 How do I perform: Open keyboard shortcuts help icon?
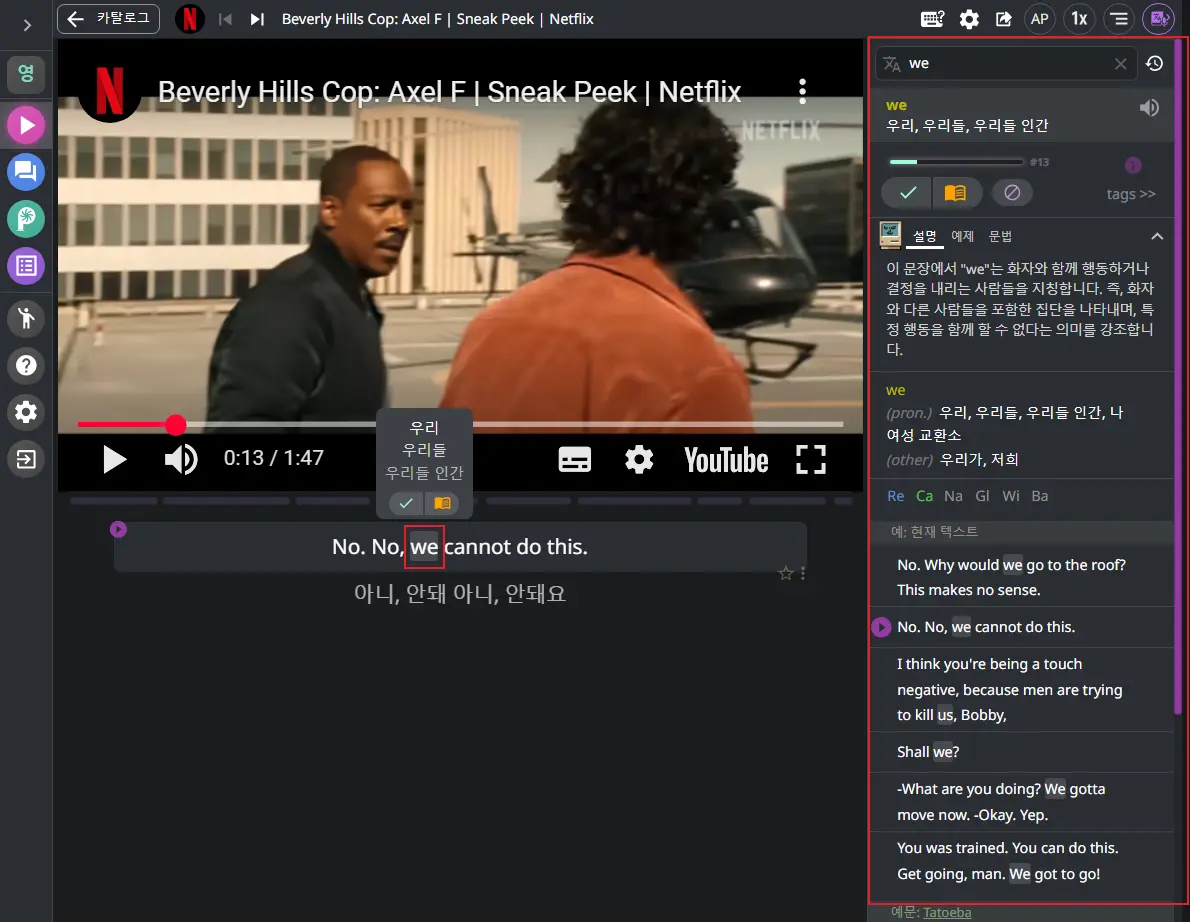[932, 19]
